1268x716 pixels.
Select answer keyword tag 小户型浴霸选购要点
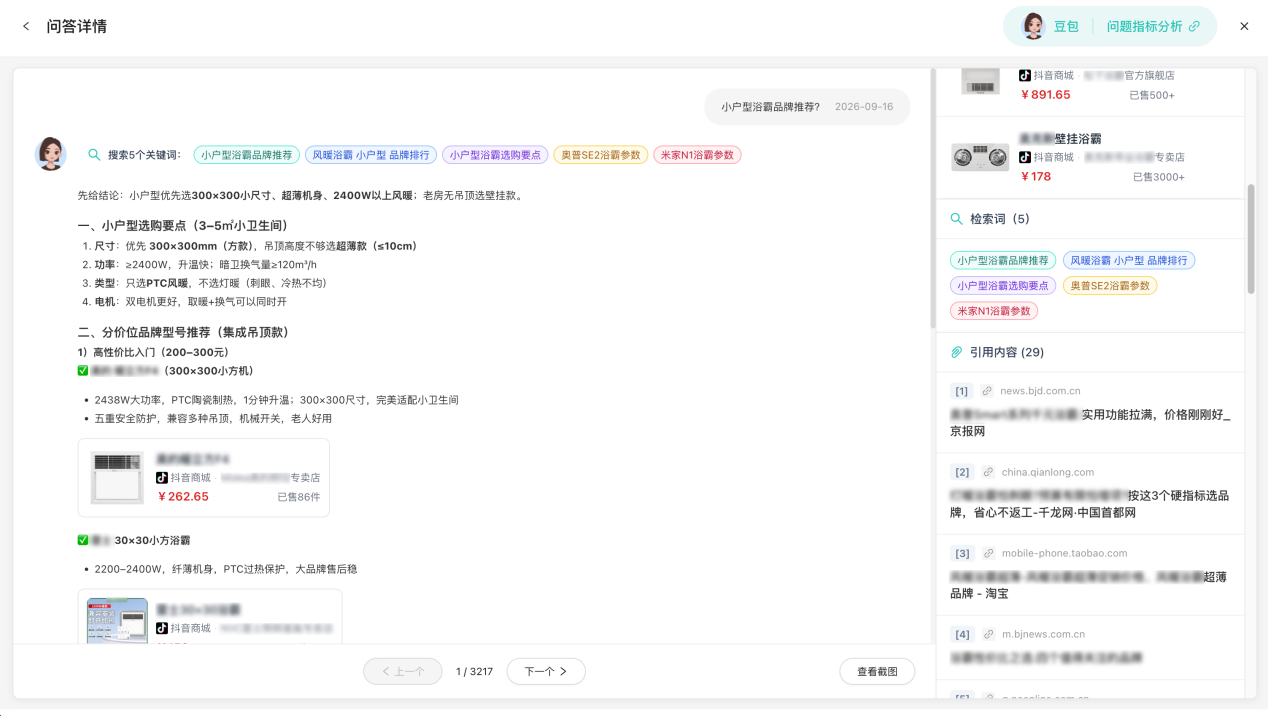click(x=495, y=155)
